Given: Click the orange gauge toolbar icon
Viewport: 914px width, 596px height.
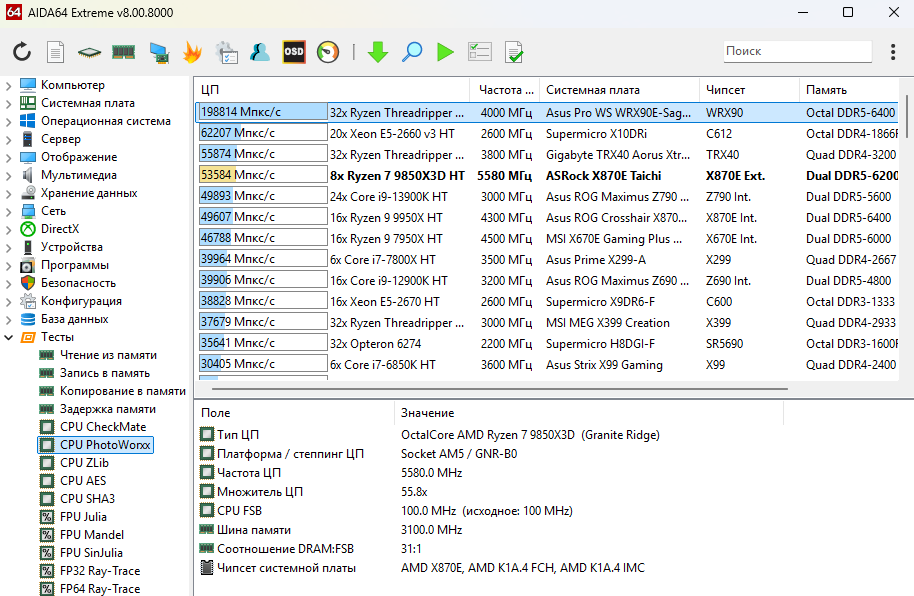Looking at the screenshot, I should (x=328, y=52).
